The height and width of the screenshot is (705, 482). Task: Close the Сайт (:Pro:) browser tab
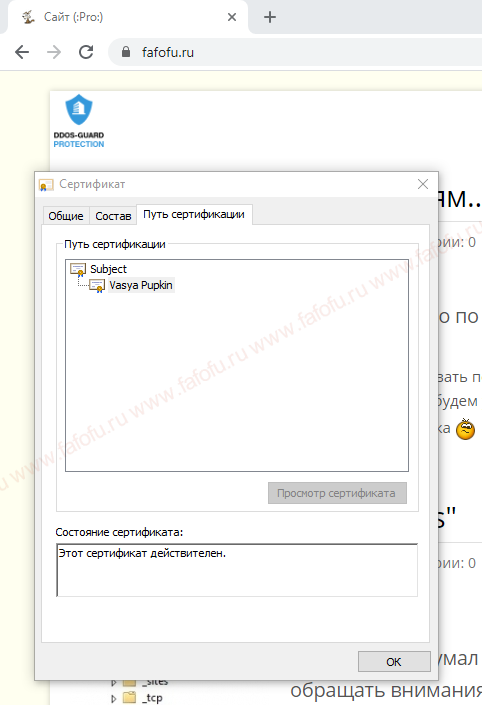click(232, 17)
